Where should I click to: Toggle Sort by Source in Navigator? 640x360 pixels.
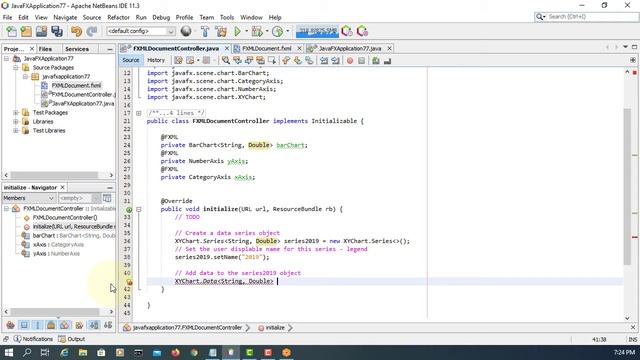coord(108,325)
